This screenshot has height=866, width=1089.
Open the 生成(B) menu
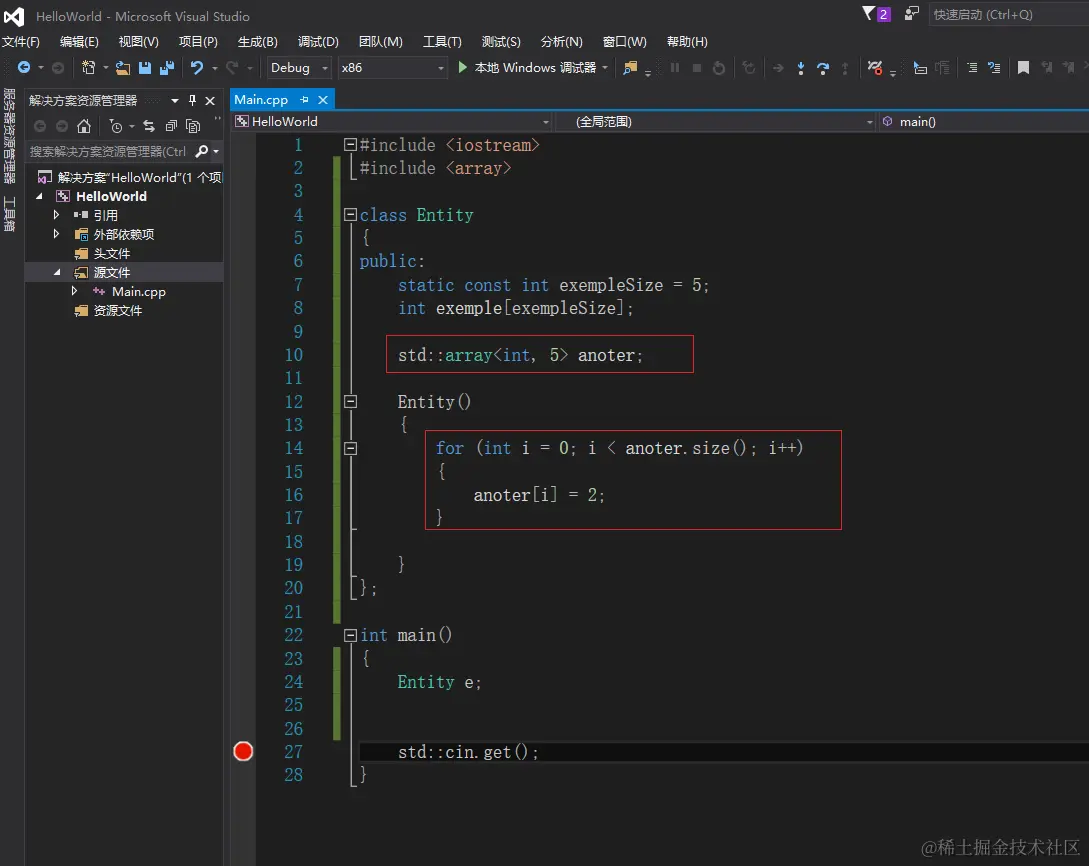coord(258,42)
